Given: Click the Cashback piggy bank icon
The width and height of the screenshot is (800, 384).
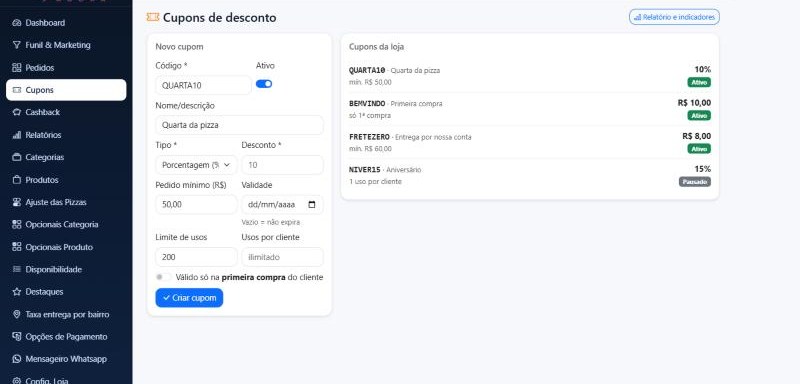Looking at the screenshot, I should [16, 113].
